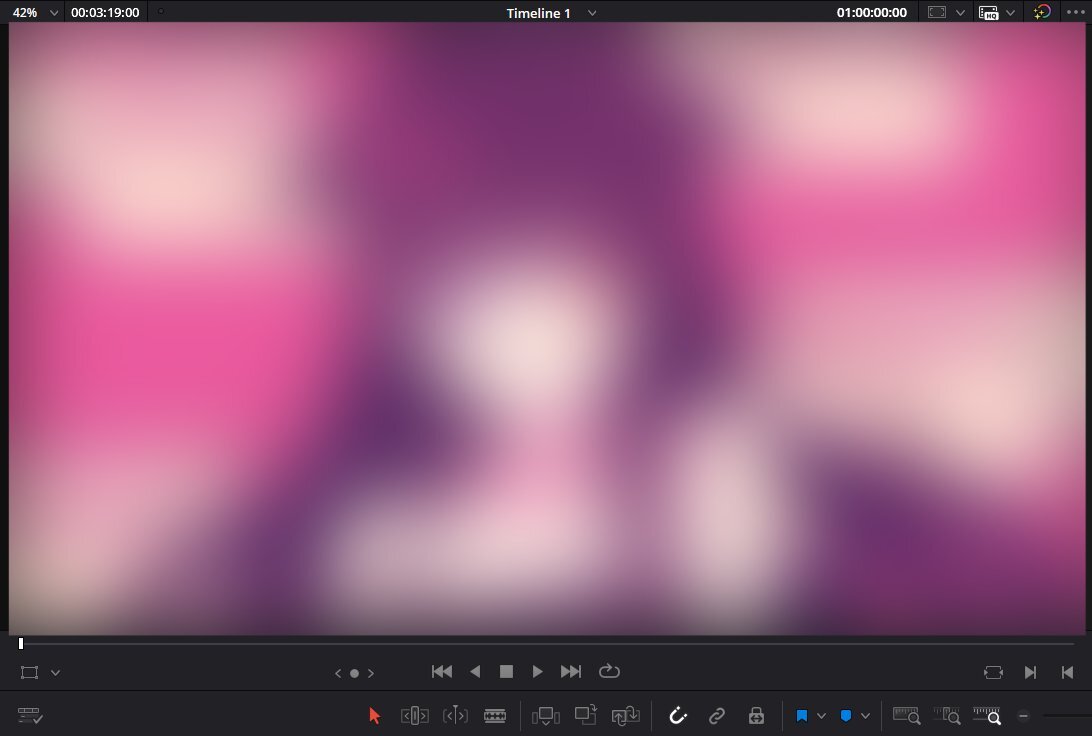Select the Timeline 1 title
The width and height of the screenshot is (1092, 736).
pyautogui.click(x=538, y=13)
